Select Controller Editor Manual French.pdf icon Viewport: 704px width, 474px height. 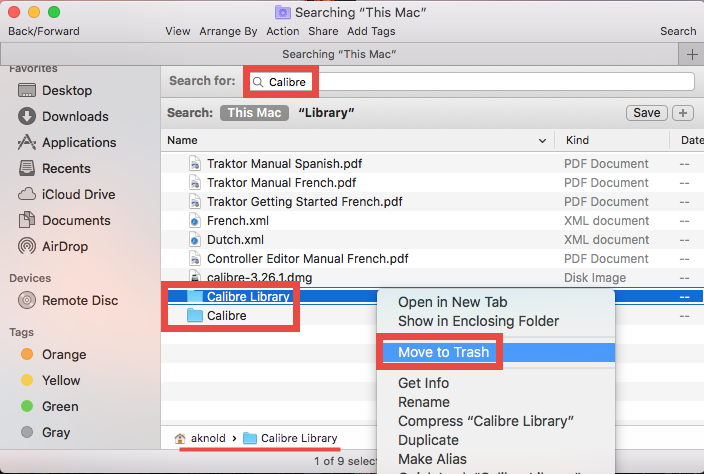click(194, 259)
